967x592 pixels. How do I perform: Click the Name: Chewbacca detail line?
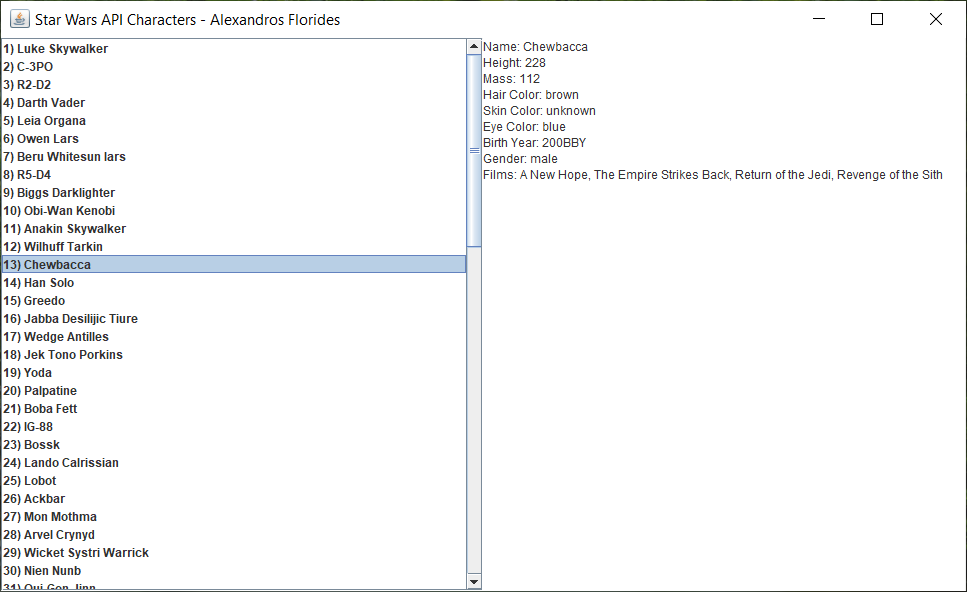tap(535, 47)
